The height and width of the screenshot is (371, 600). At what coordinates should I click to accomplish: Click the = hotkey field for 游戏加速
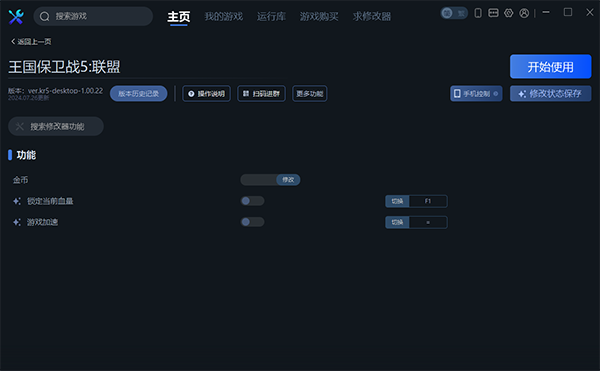tap(428, 222)
